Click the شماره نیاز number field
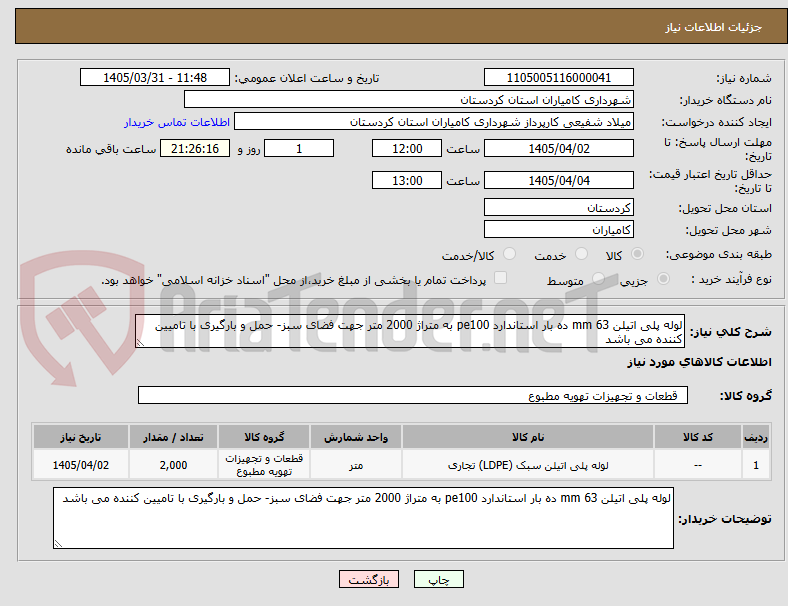 [x=558, y=77]
